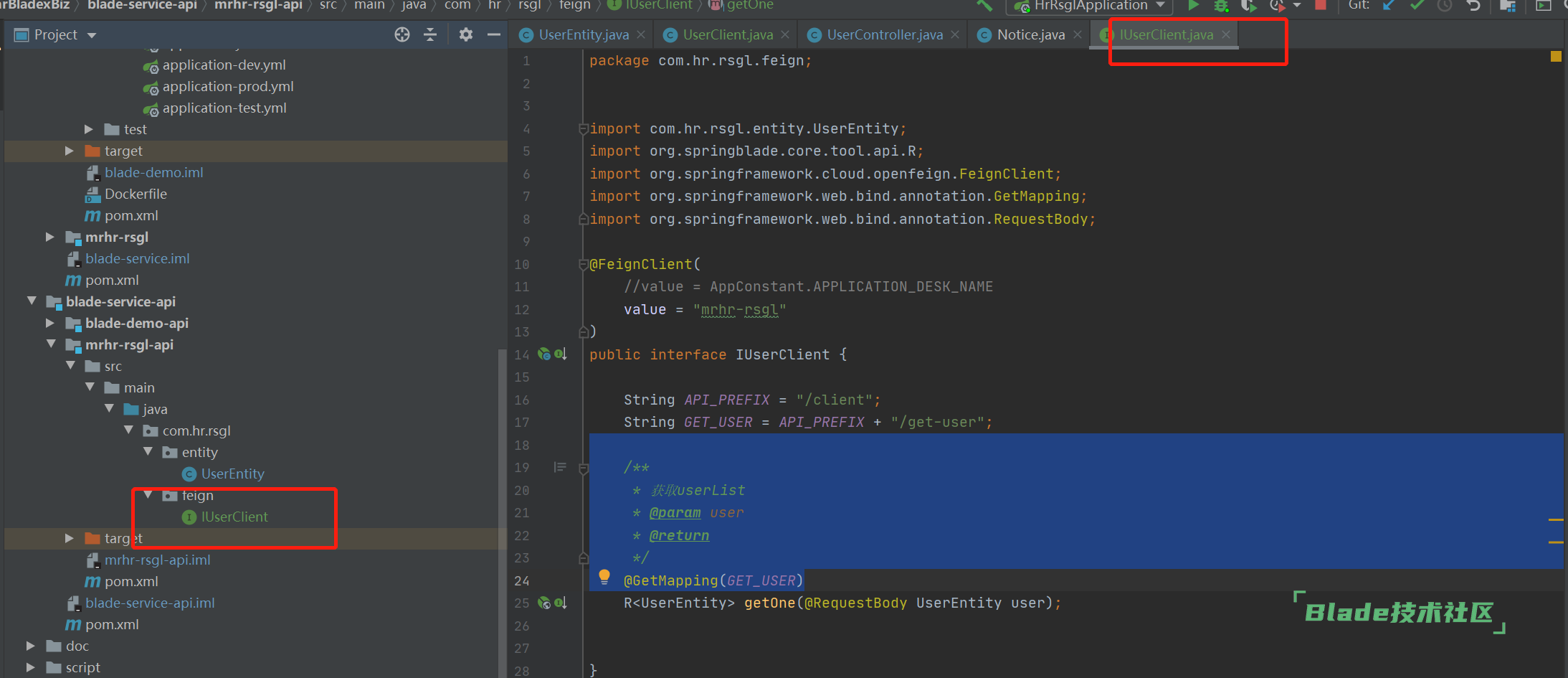Hide the Project tool window
The image size is (1568, 678).
point(494,34)
